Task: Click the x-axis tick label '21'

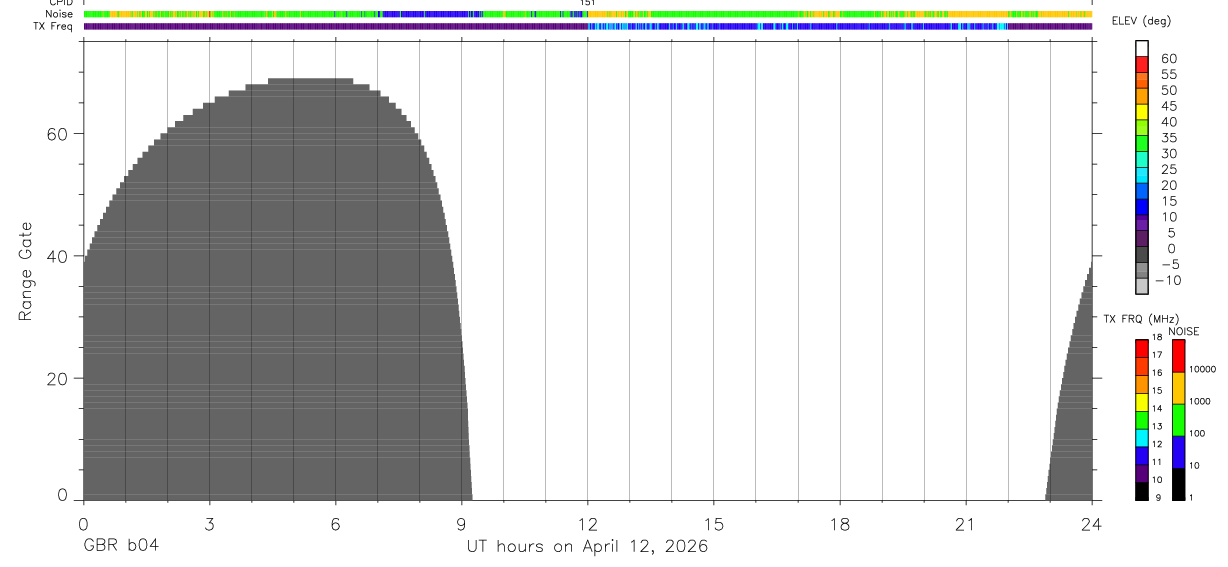Action: [966, 524]
